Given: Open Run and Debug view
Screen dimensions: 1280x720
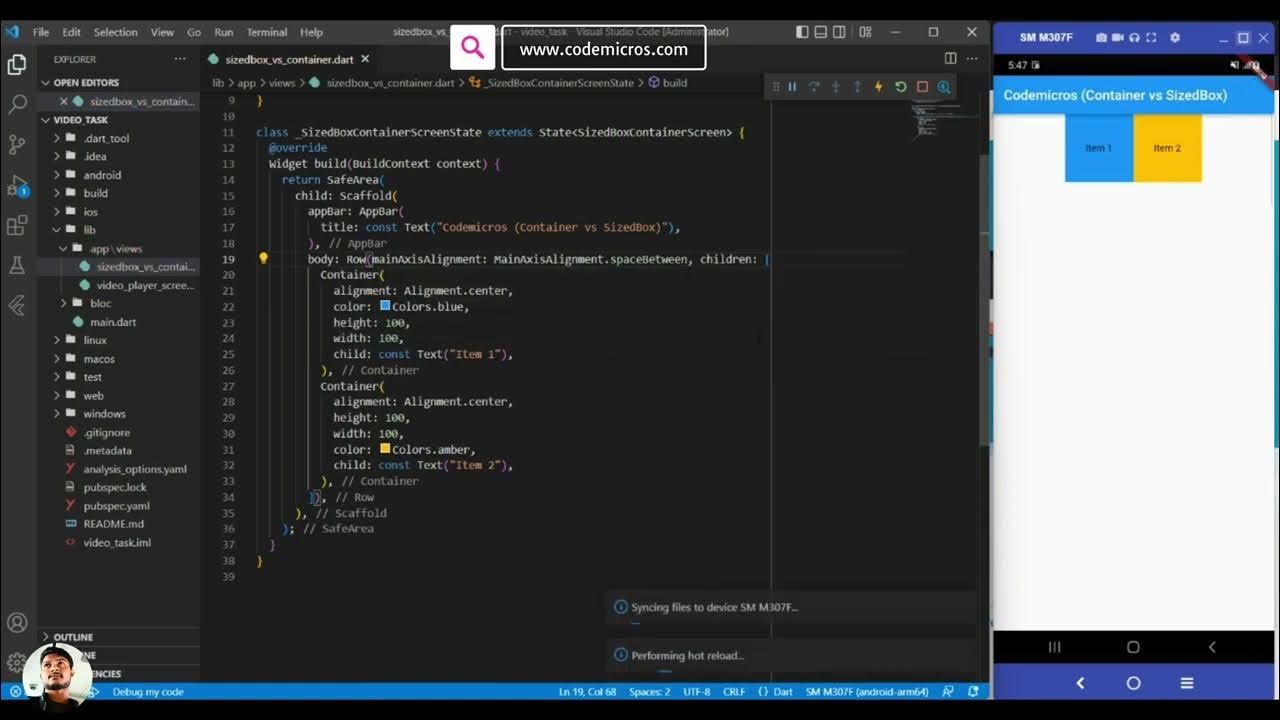Looking at the screenshot, I should click(17, 186).
